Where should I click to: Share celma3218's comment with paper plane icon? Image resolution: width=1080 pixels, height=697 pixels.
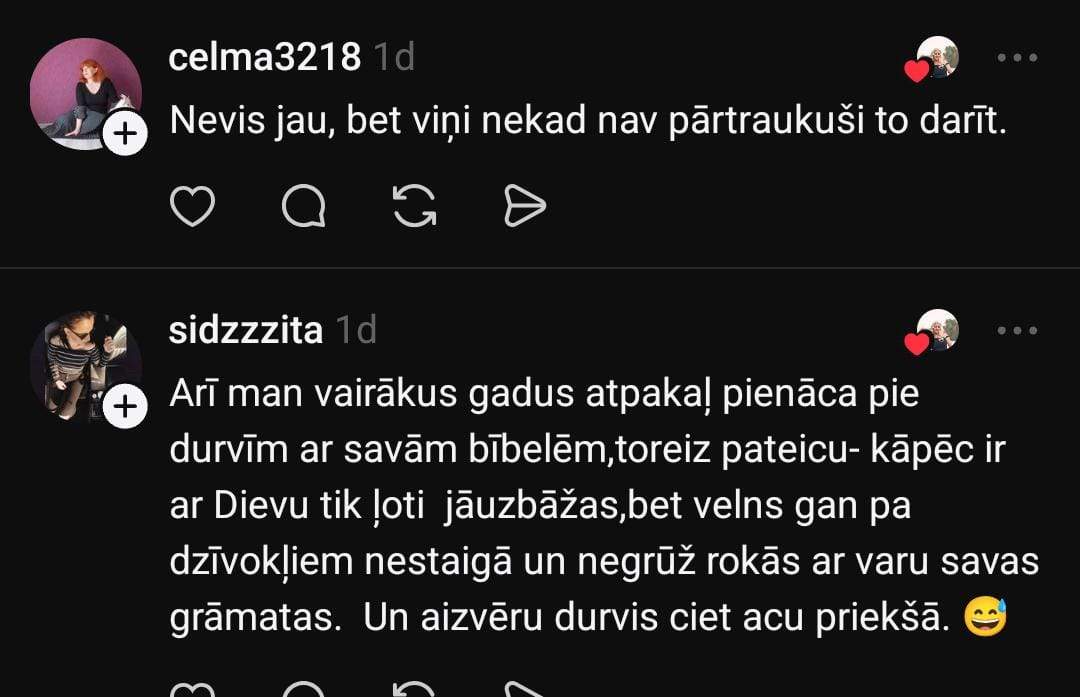tap(525, 206)
